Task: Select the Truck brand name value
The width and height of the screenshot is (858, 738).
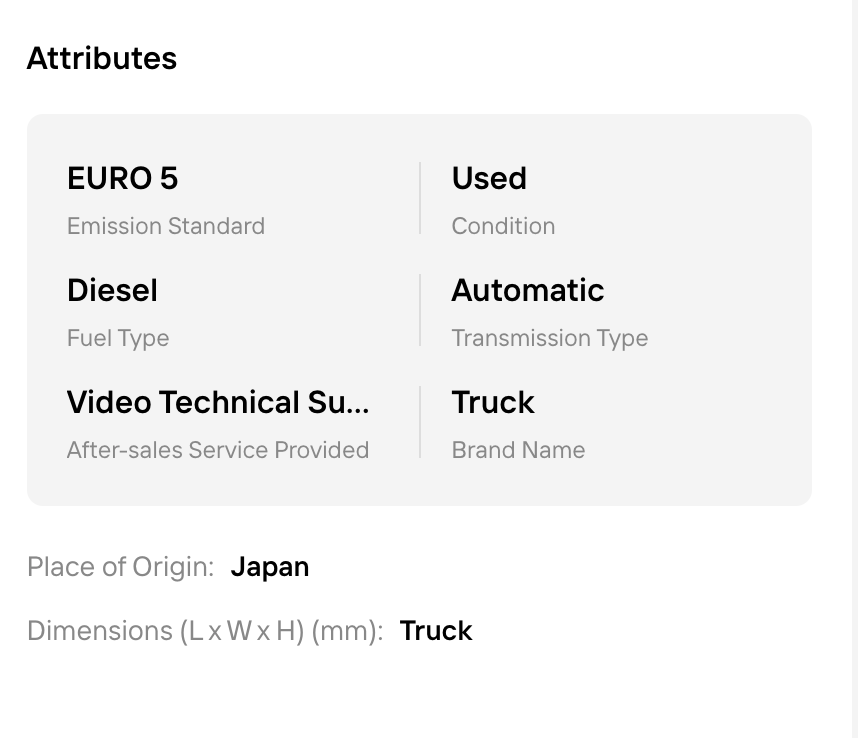Action: click(493, 402)
